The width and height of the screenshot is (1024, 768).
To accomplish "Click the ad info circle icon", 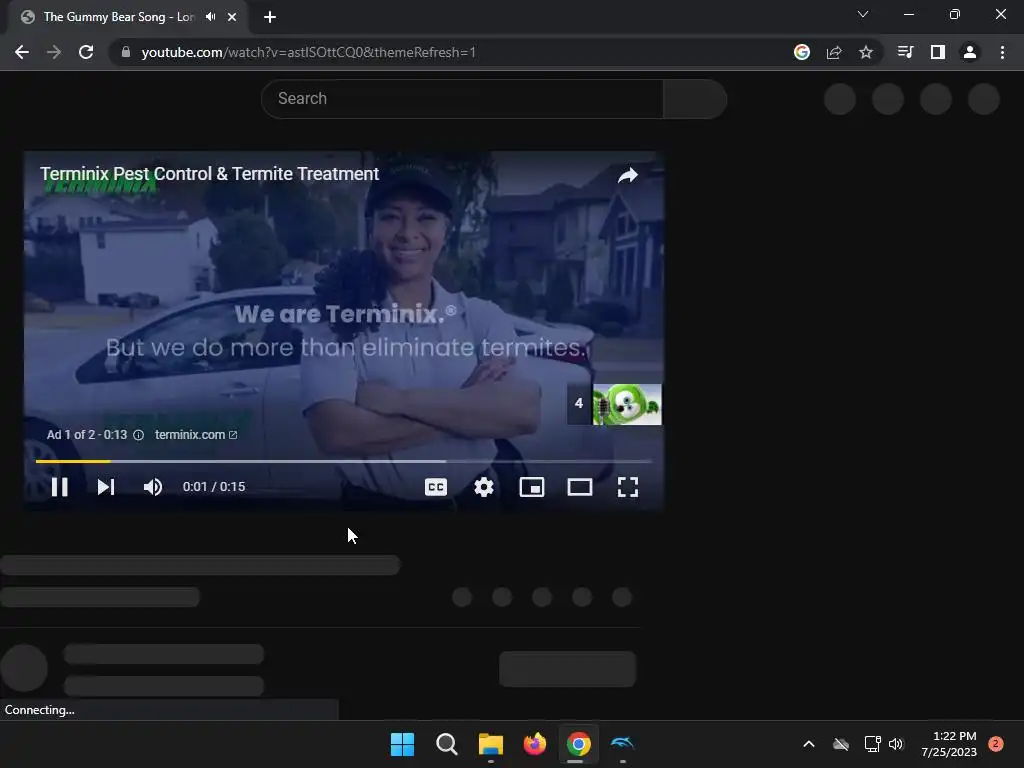I will pyautogui.click(x=138, y=435).
